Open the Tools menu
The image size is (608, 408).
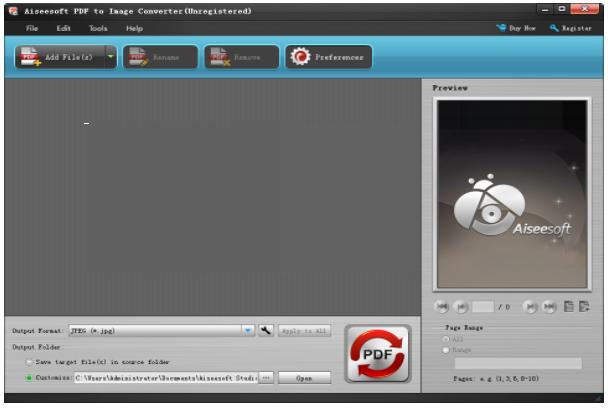click(x=98, y=28)
